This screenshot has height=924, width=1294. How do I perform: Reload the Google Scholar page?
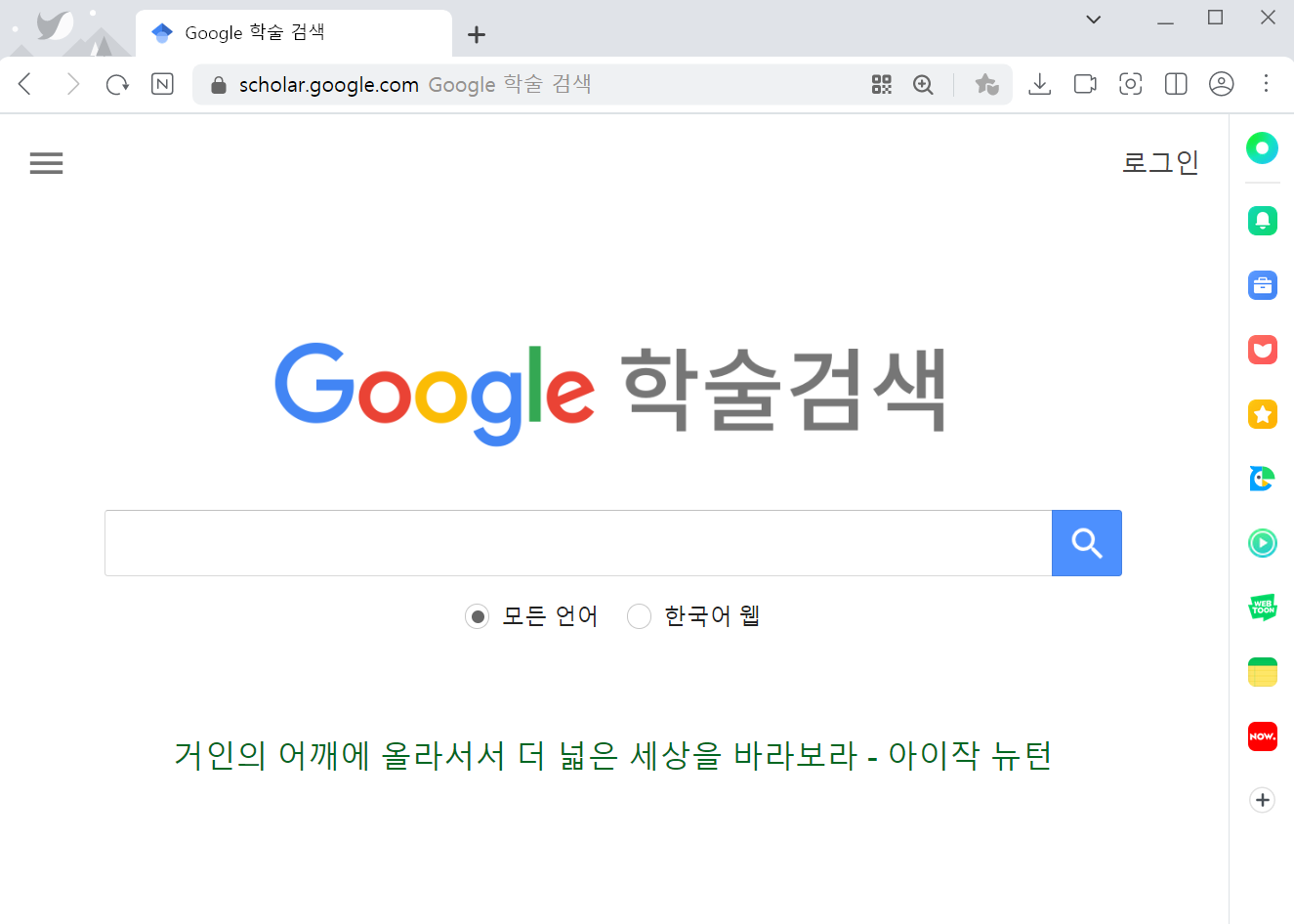(117, 84)
